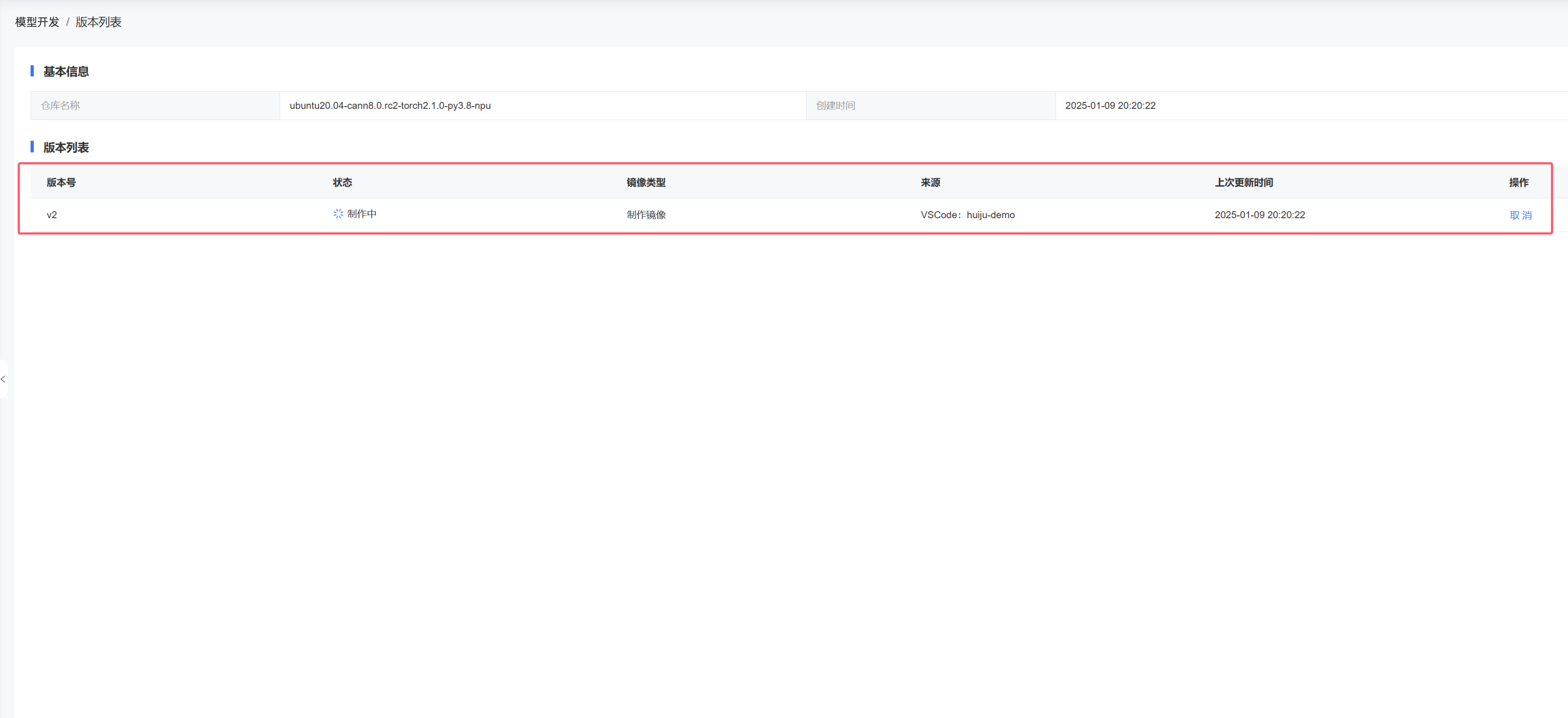1568x718 pixels.
Task: Click the 镜像类型 column header
Action: coord(646,183)
